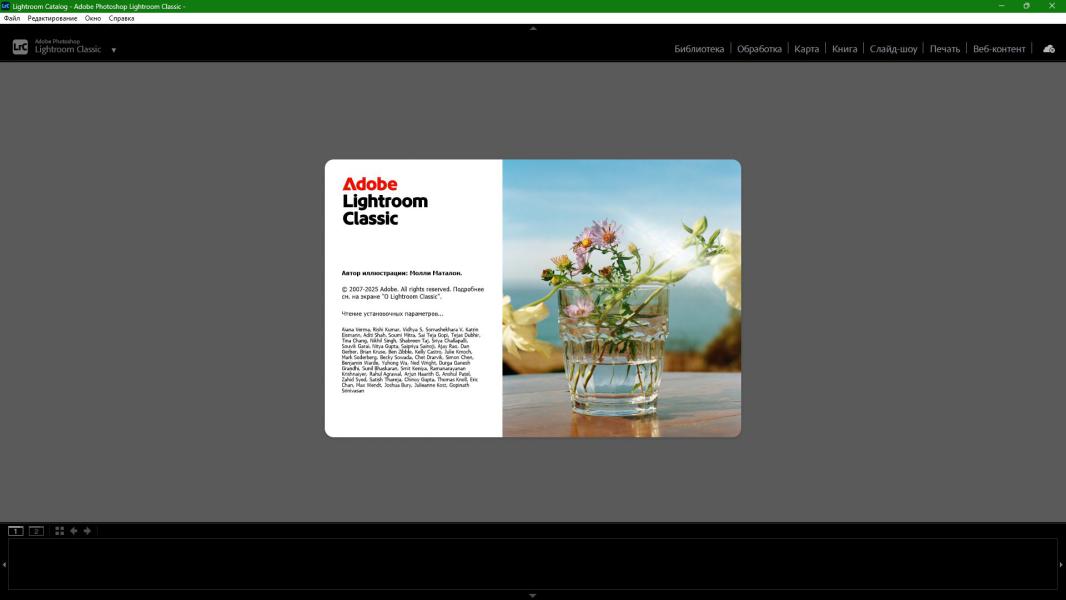
Task: Restore the window using title bar button
Action: point(1026,6)
